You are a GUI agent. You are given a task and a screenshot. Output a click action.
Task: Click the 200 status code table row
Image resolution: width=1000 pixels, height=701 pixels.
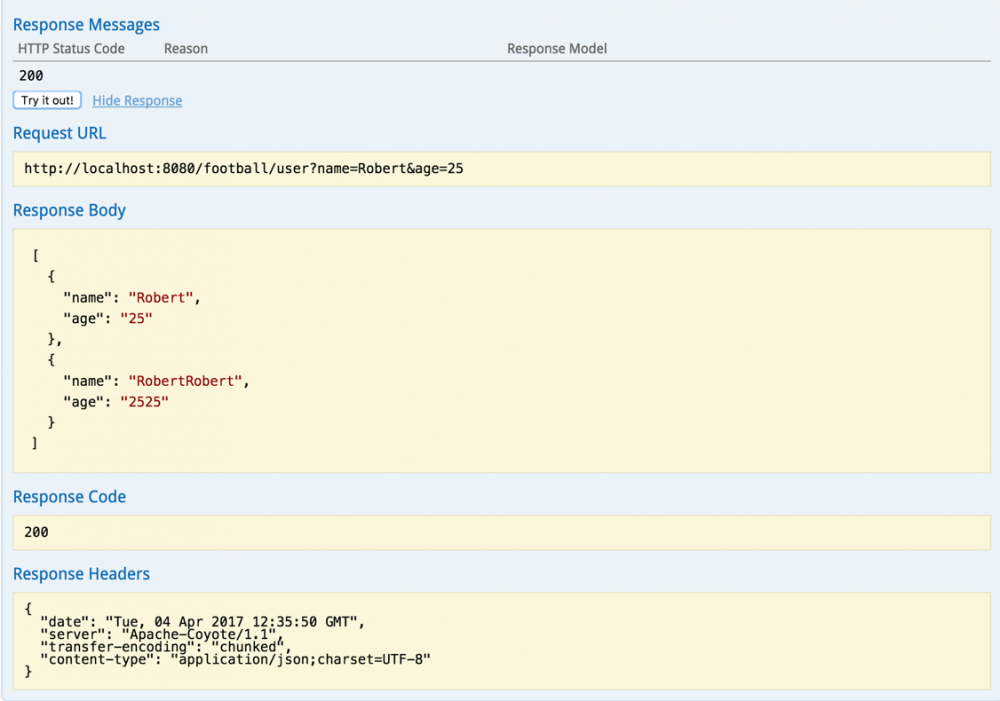pos(31,76)
